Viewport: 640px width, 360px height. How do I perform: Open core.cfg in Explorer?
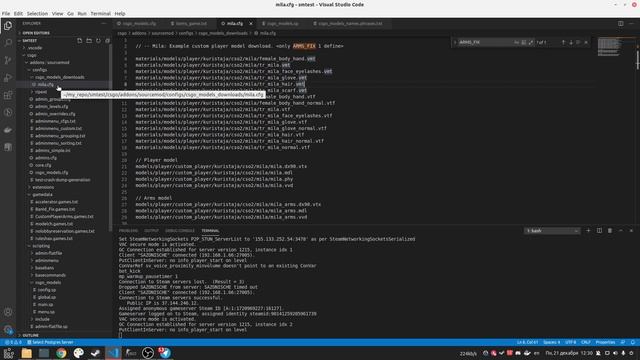click(x=43, y=165)
